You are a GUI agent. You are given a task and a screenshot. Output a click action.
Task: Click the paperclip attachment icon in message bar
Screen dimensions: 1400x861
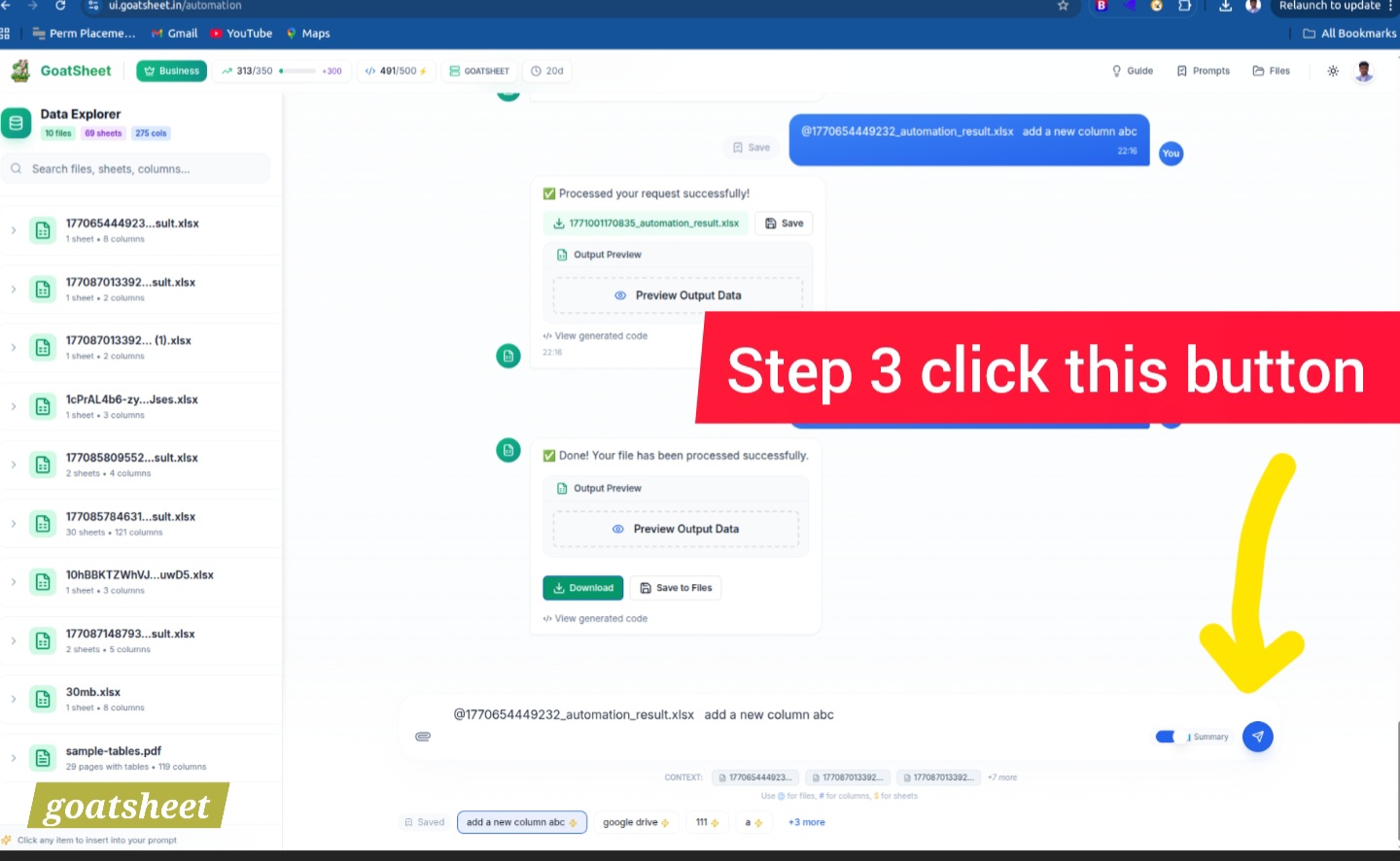click(x=423, y=736)
